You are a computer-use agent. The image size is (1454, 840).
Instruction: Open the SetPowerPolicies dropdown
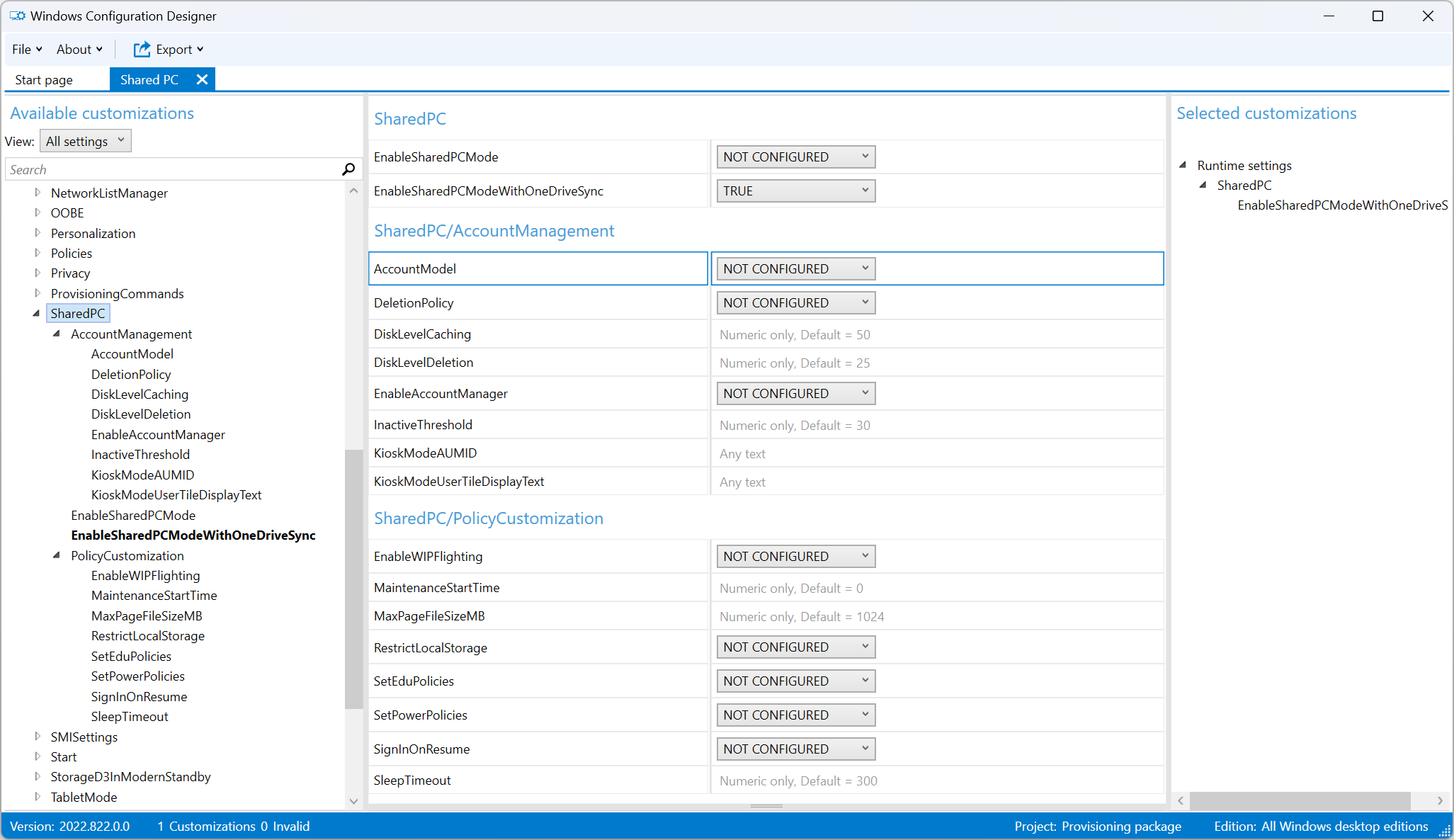[795, 715]
